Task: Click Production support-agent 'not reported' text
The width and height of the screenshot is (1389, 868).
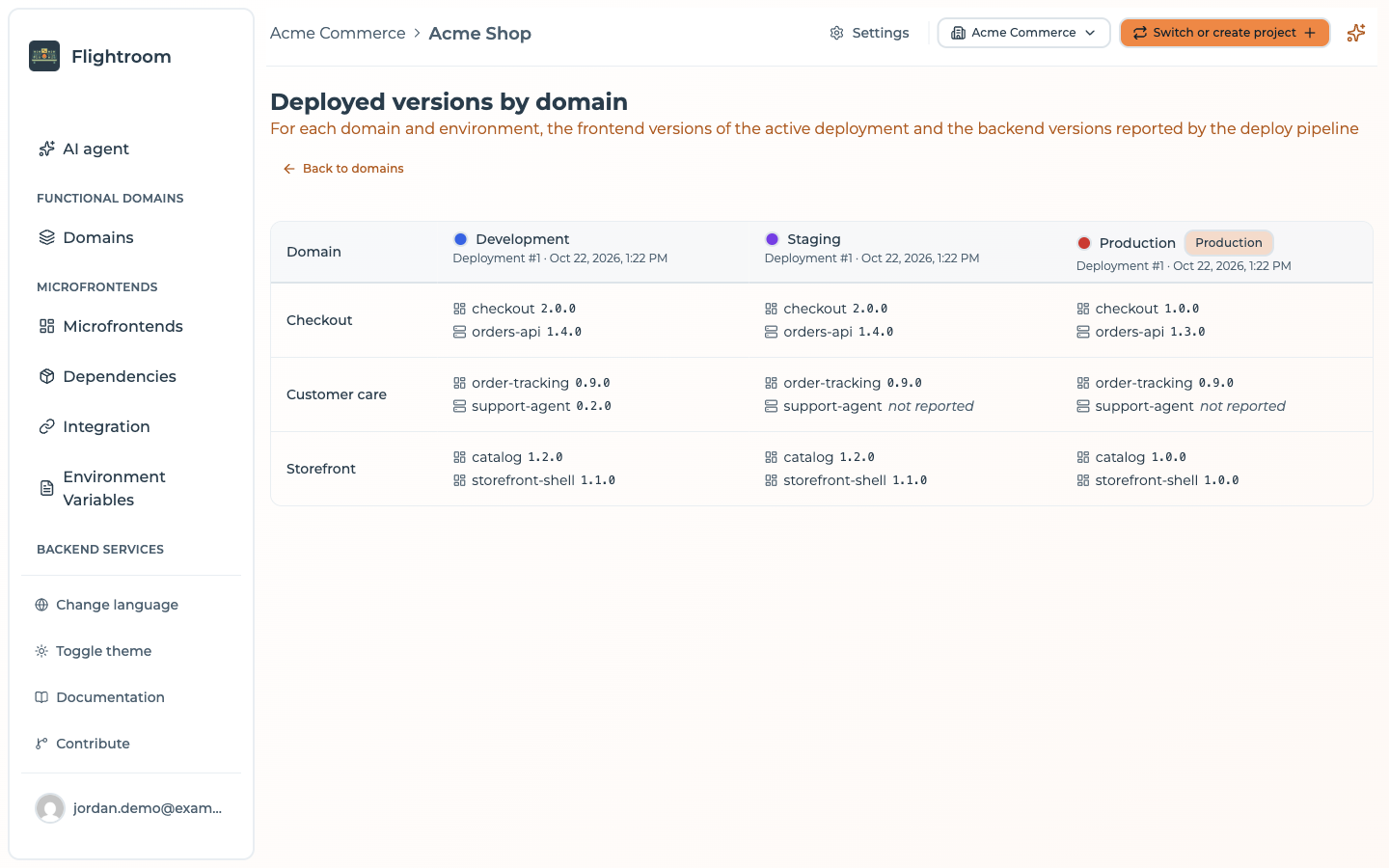Action: point(1242,406)
